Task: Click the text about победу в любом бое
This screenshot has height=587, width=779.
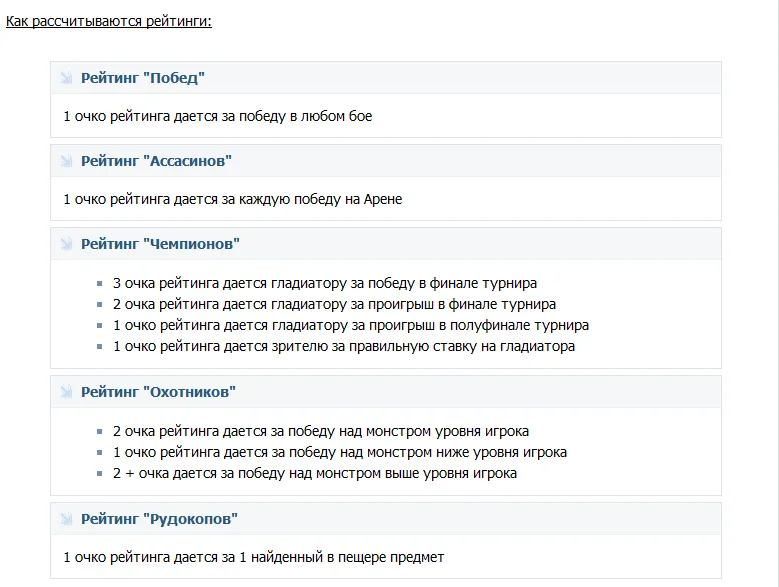Action: [217, 116]
